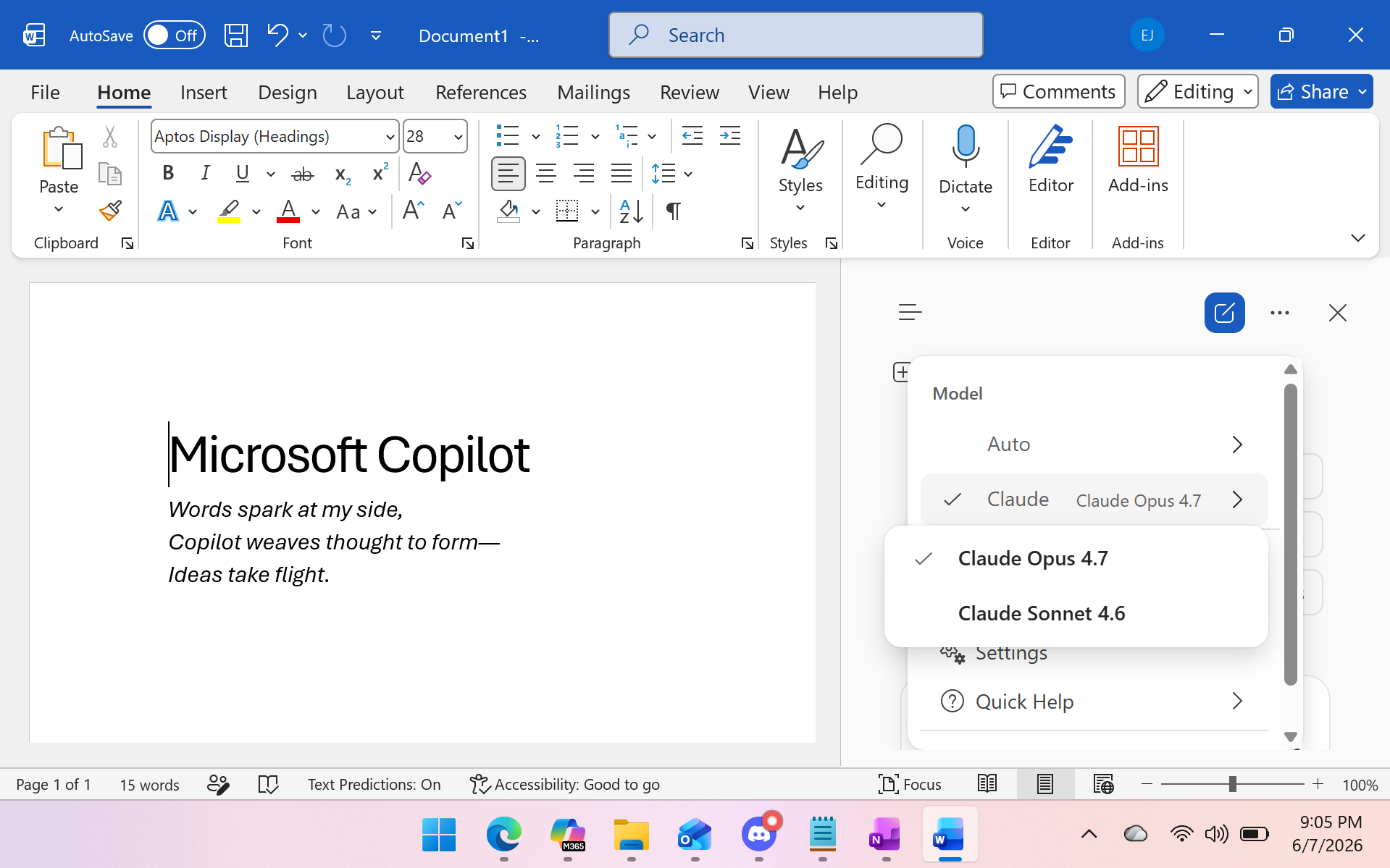This screenshot has width=1390, height=868.
Task: Open OneNote from taskbar
Action: (x=885, y=834)
